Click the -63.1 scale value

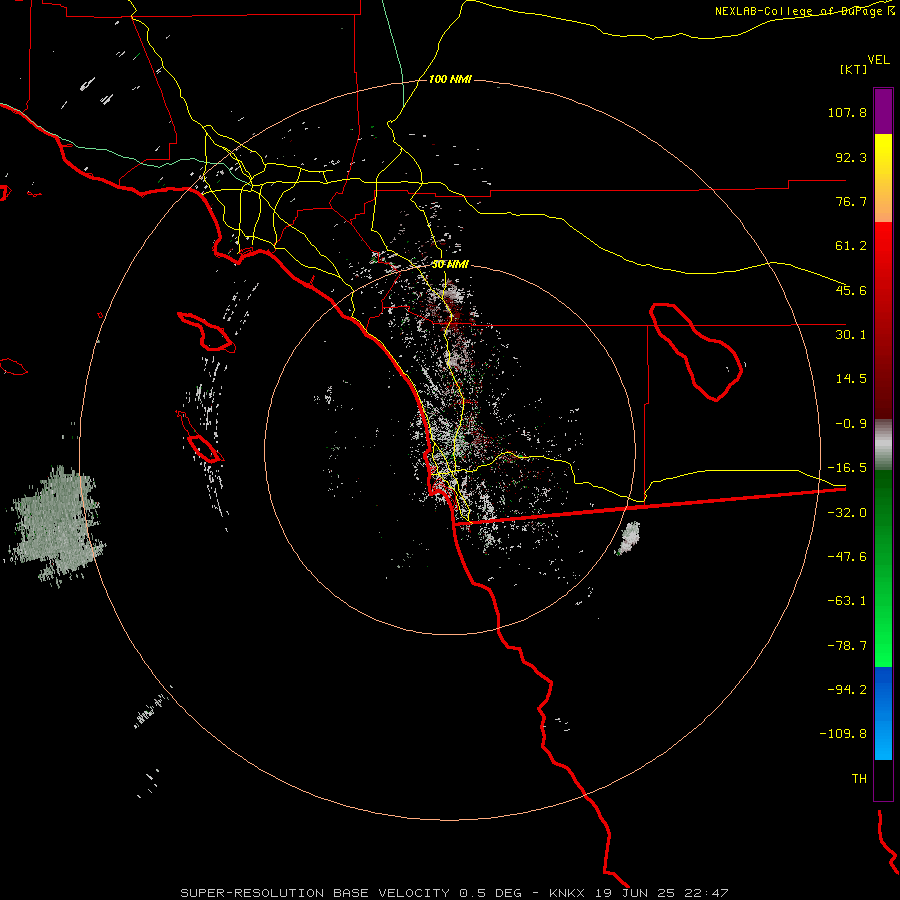pyautogui.click(x=847, y=601)
